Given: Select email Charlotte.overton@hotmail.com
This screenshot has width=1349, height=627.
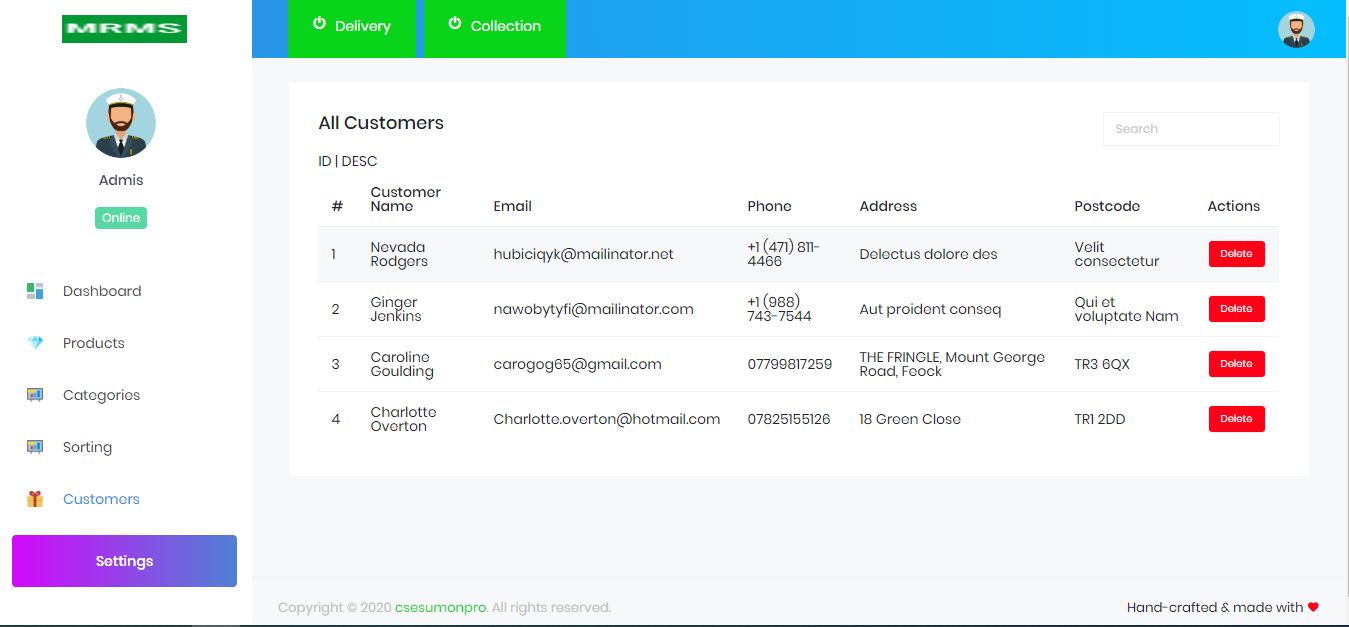Looking at the screenshot, I should coord(607,419).
